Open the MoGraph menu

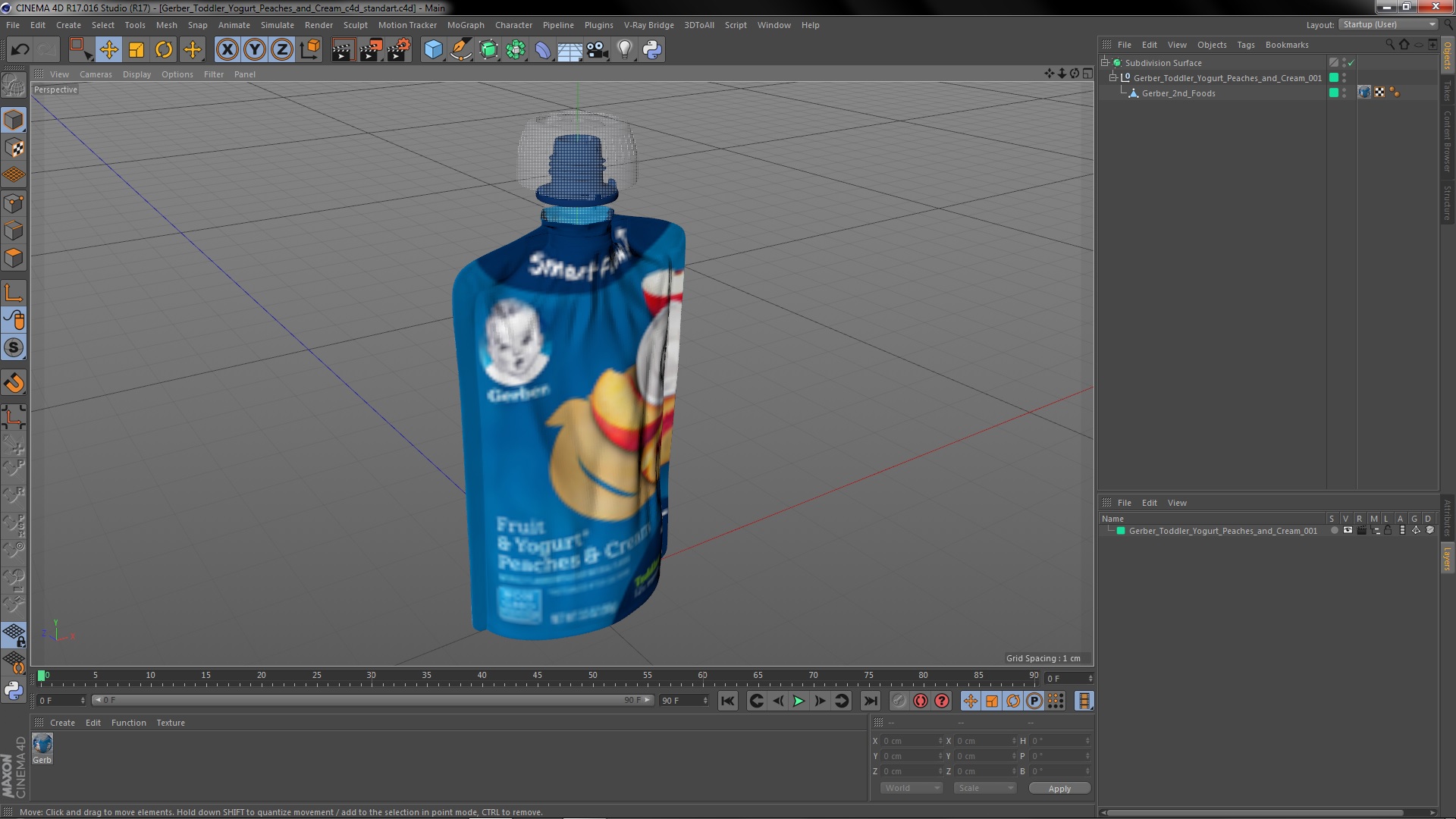[466, 25]
